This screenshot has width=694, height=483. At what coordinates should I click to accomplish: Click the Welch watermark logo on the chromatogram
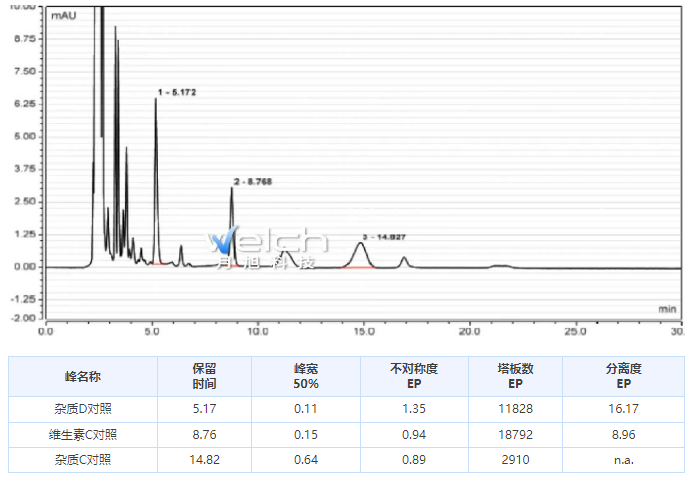265,247
